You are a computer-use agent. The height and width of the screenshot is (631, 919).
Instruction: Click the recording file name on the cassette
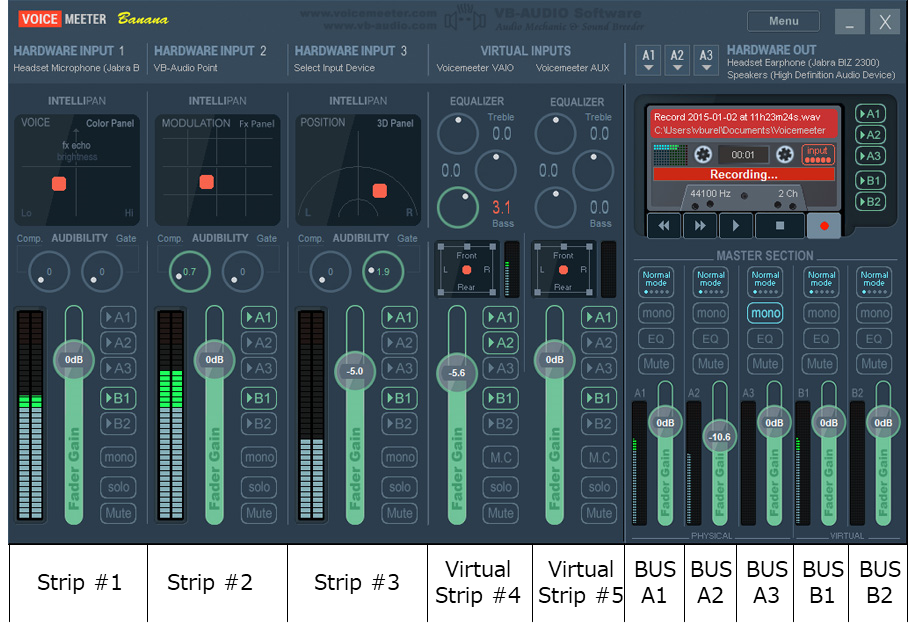click(x=737, y=117)
